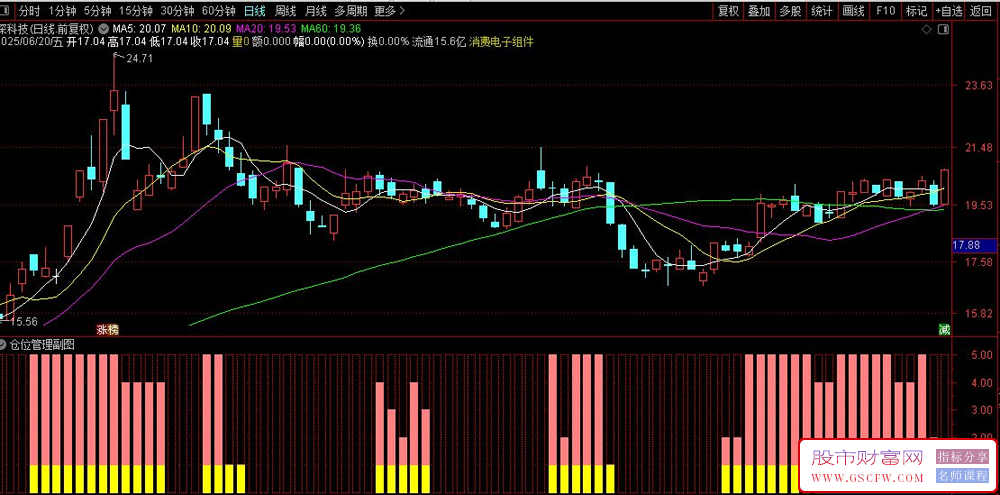Image resolution: width=1000 pixels, height=495 pixels.
Task: Switch to 分时 view
Action: click(x=29, y=11)
